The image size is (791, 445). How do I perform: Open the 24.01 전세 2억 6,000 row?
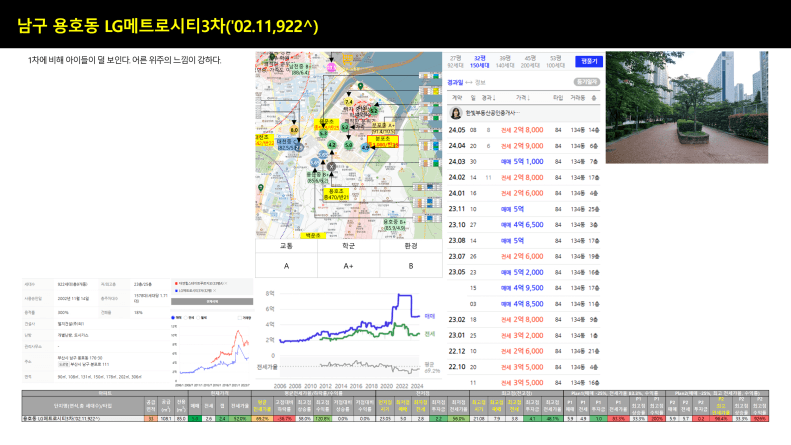524,193
